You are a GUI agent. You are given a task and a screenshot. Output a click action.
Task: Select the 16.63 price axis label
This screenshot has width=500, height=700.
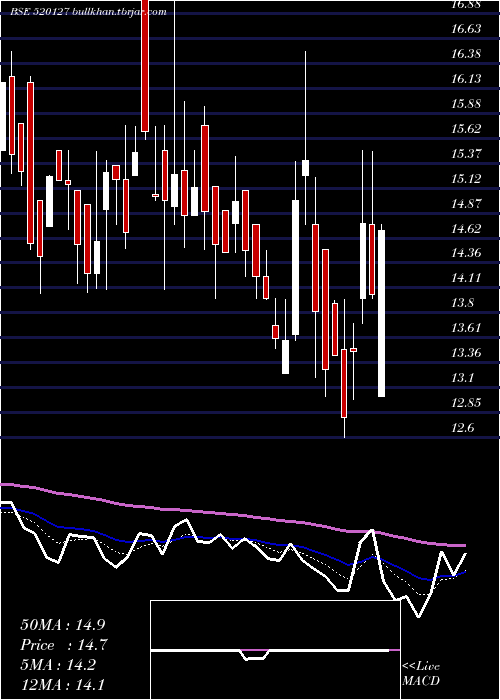466,29
